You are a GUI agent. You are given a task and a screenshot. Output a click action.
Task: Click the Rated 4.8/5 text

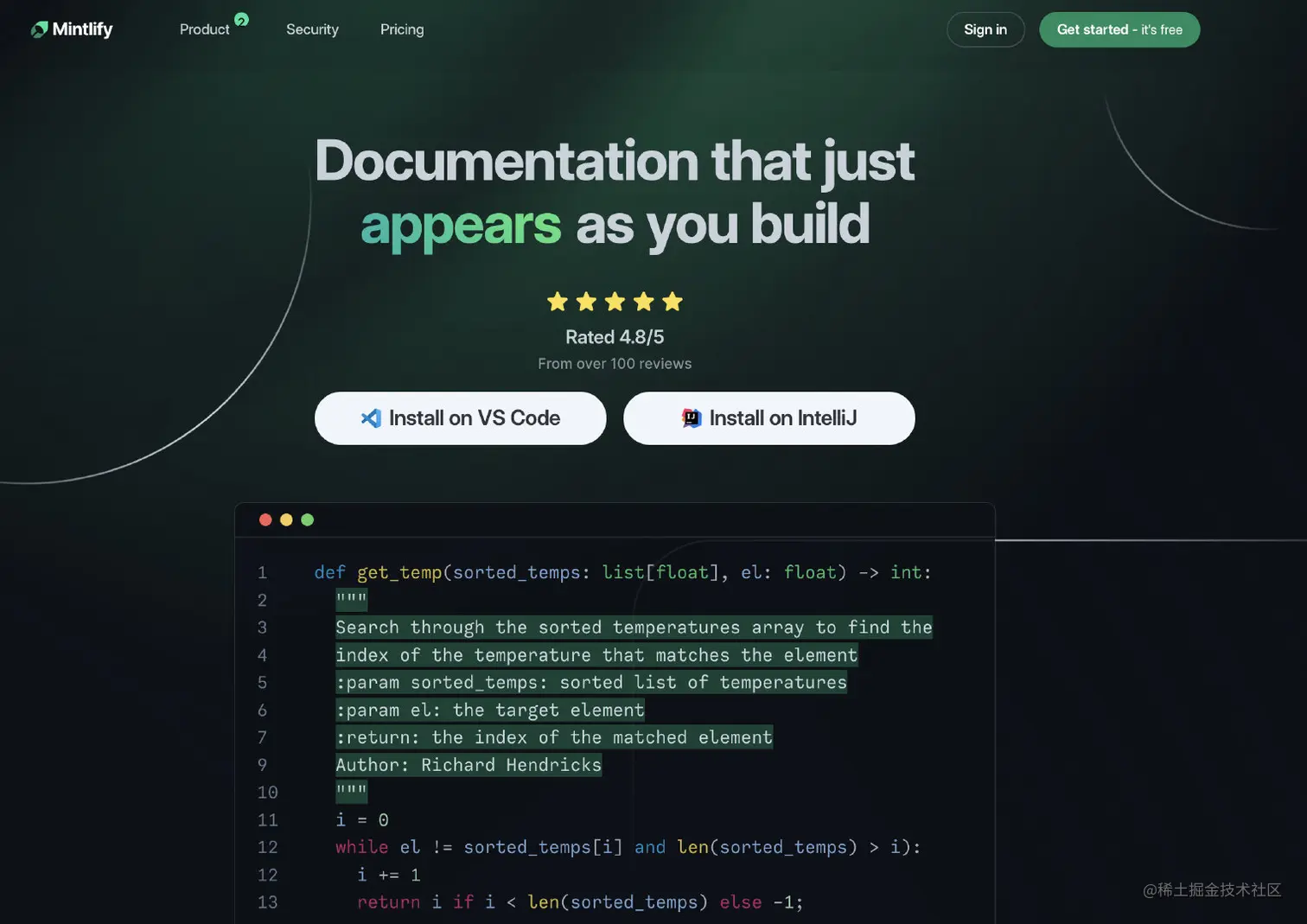pos(615,337)
